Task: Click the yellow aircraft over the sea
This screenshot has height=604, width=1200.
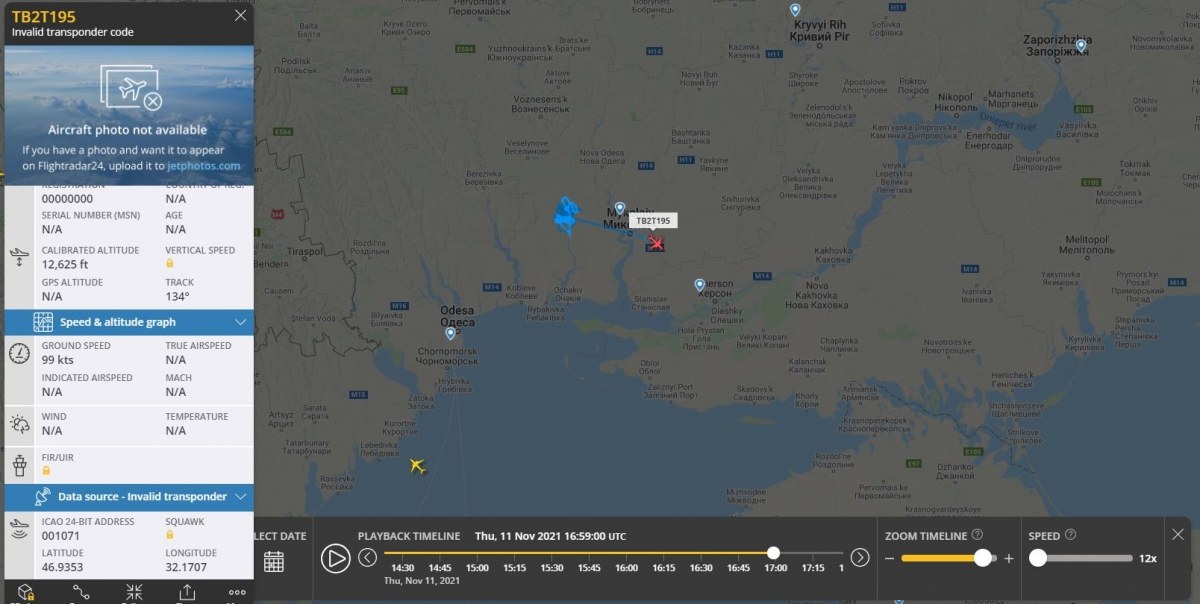Action: click(418, 466)
